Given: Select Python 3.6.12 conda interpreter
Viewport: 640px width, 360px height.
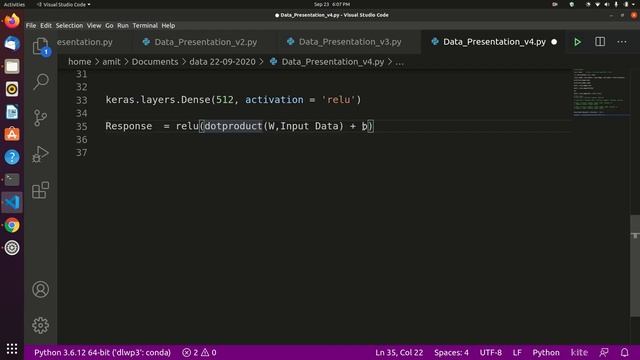Looking at the screenshot, I should click(102, 352).
